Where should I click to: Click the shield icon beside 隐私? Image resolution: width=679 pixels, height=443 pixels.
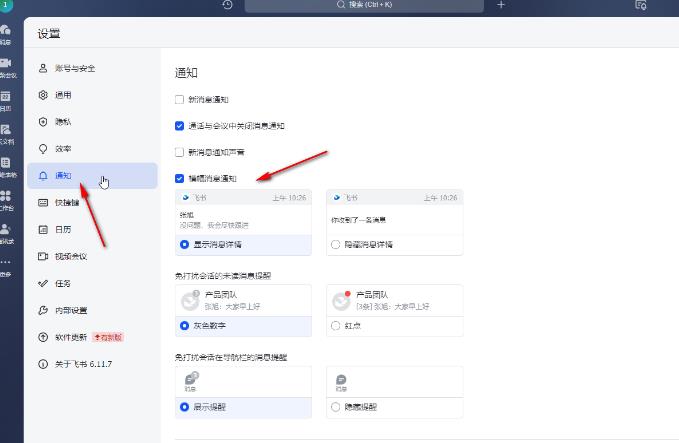click(x=43, y=122)
